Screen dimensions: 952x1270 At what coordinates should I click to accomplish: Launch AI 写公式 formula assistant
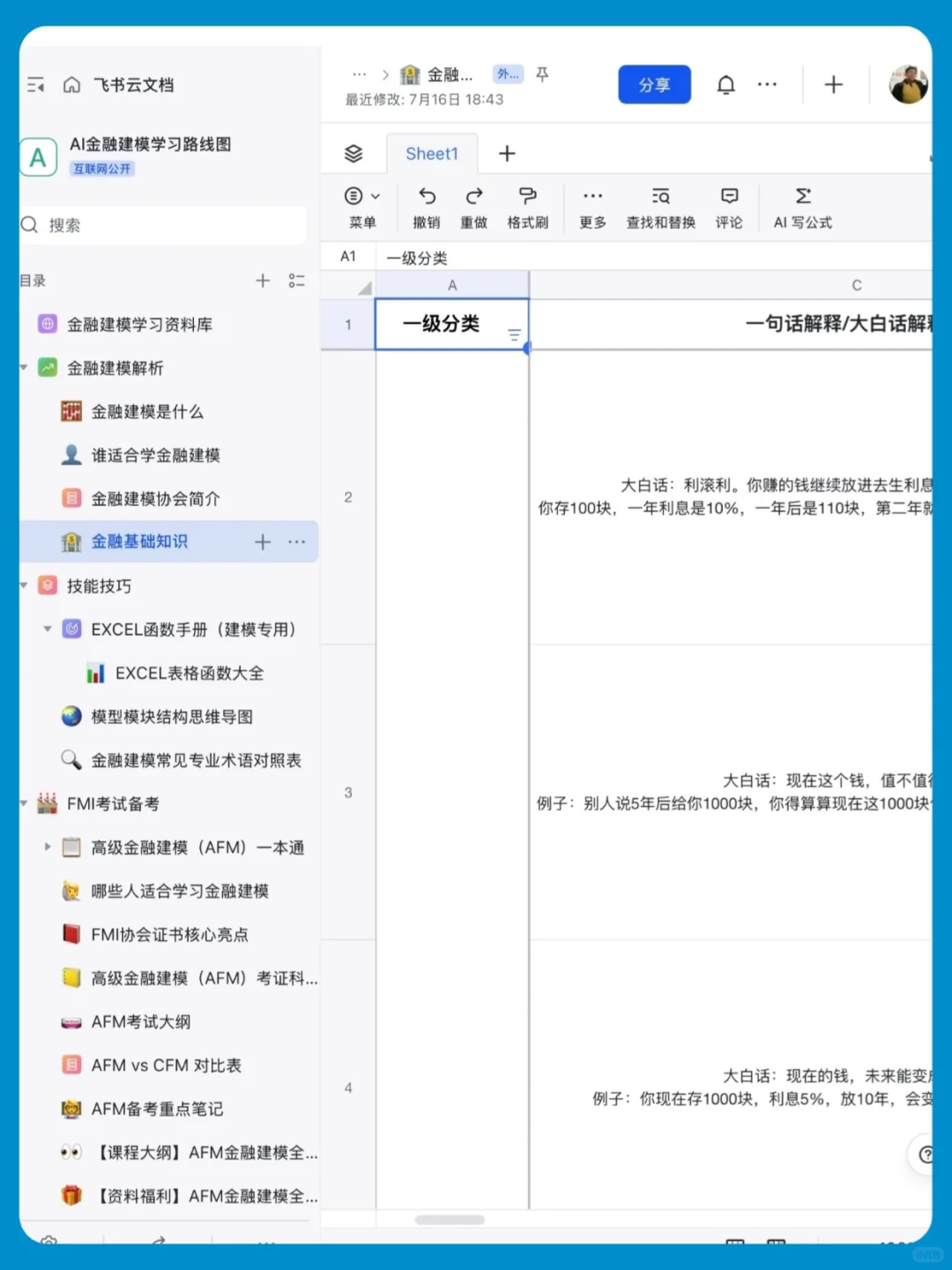click(x=802, y=196)
